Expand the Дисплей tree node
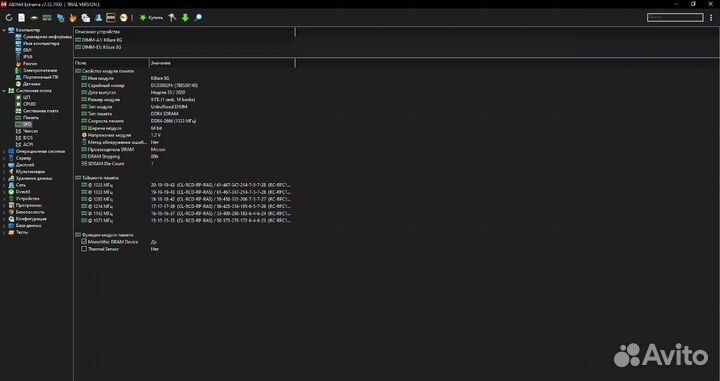Viewport: 720px width, 381px height. (x=5, y=165)
